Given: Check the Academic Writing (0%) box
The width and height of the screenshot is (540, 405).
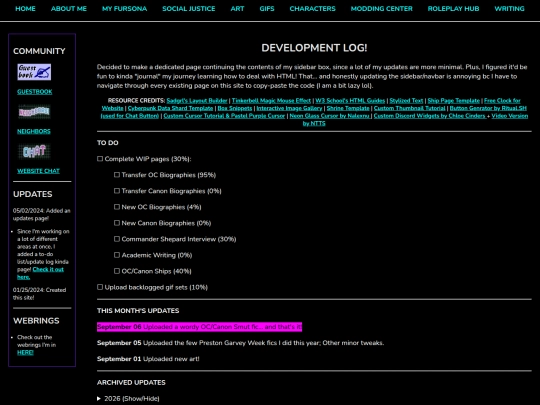Looking at the screenshot, I should 117,255.
